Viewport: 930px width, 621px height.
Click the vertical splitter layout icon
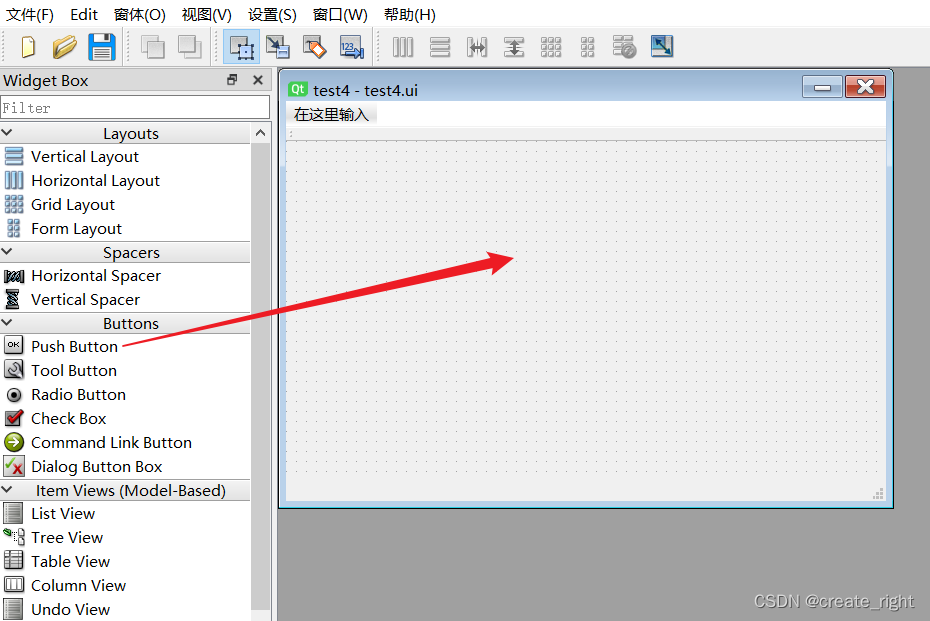coord(514,47)
